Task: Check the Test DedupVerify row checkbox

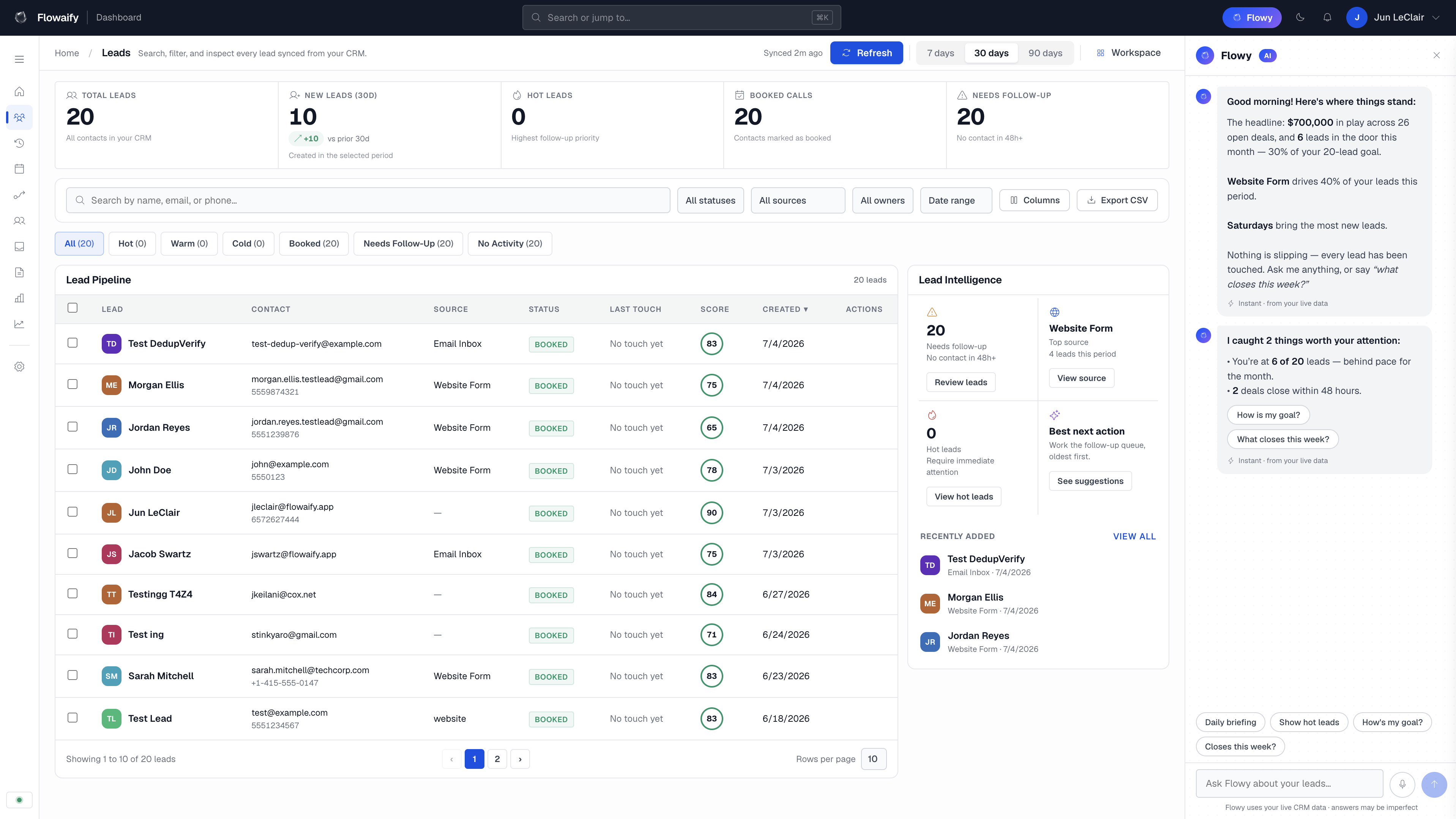Action: point(73,343)
